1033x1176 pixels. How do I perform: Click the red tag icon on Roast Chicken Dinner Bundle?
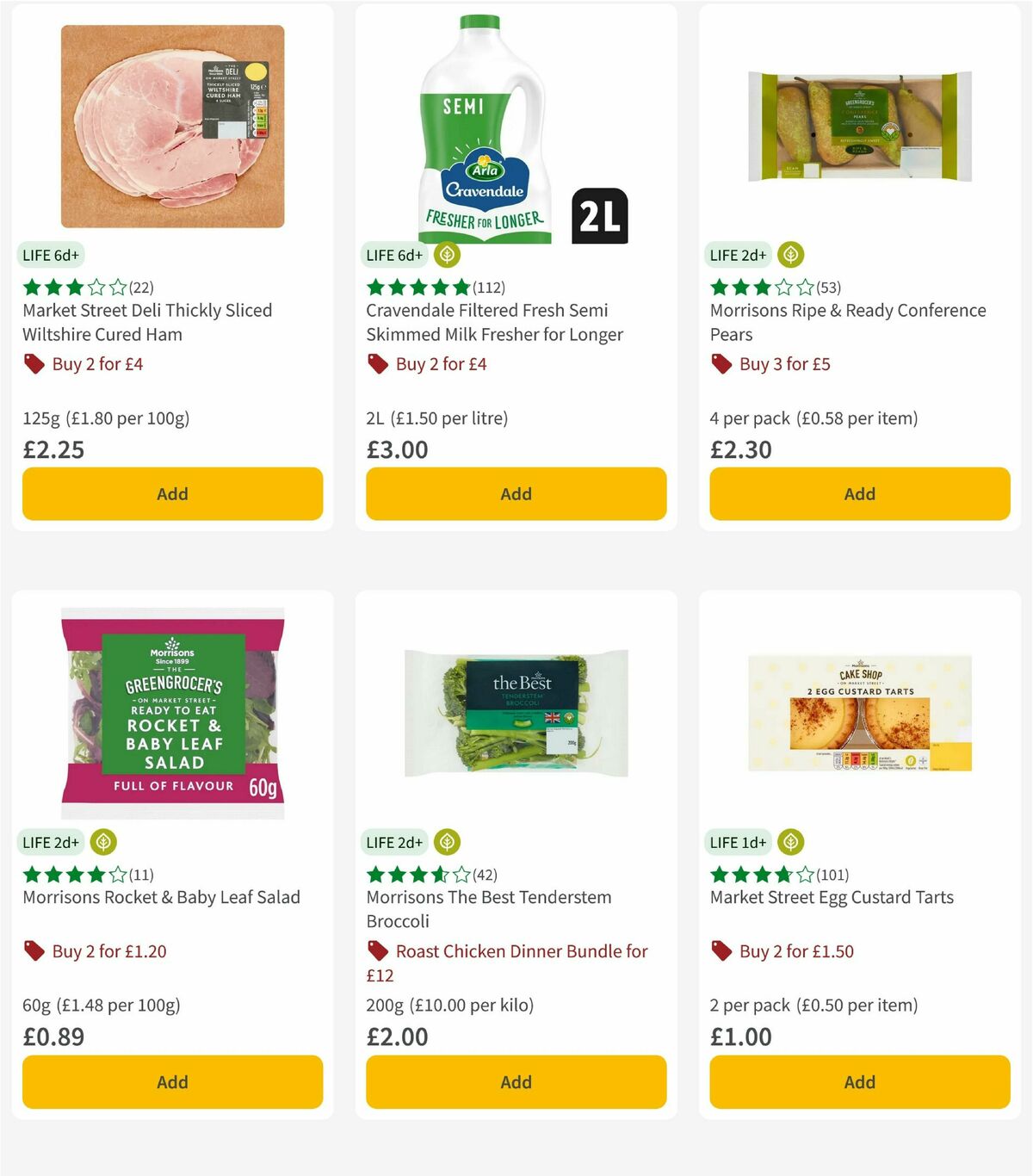click(377, 951)
